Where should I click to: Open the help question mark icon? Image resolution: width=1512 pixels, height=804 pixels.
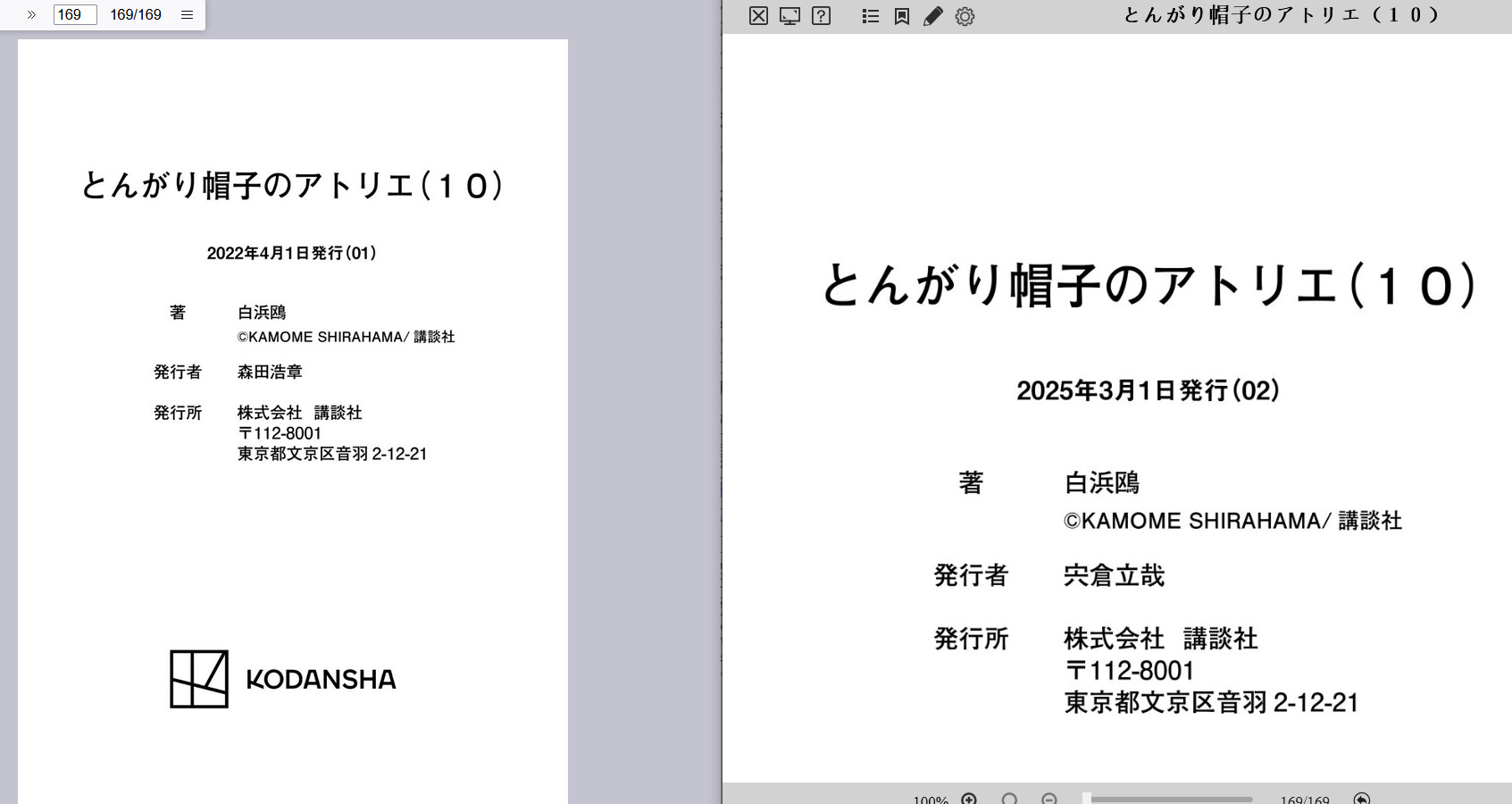[822, 15]
